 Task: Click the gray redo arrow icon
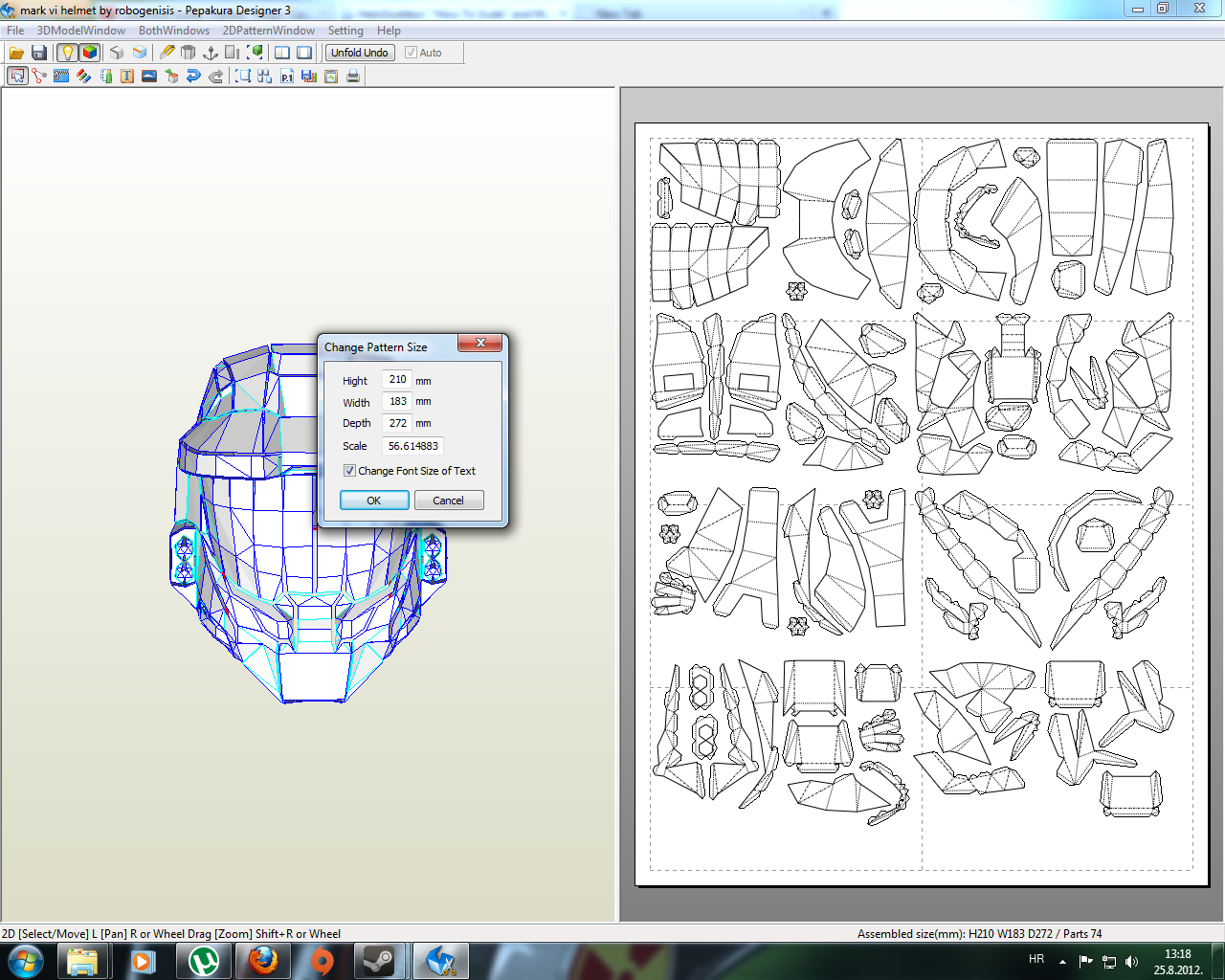(x=215, y=76)
